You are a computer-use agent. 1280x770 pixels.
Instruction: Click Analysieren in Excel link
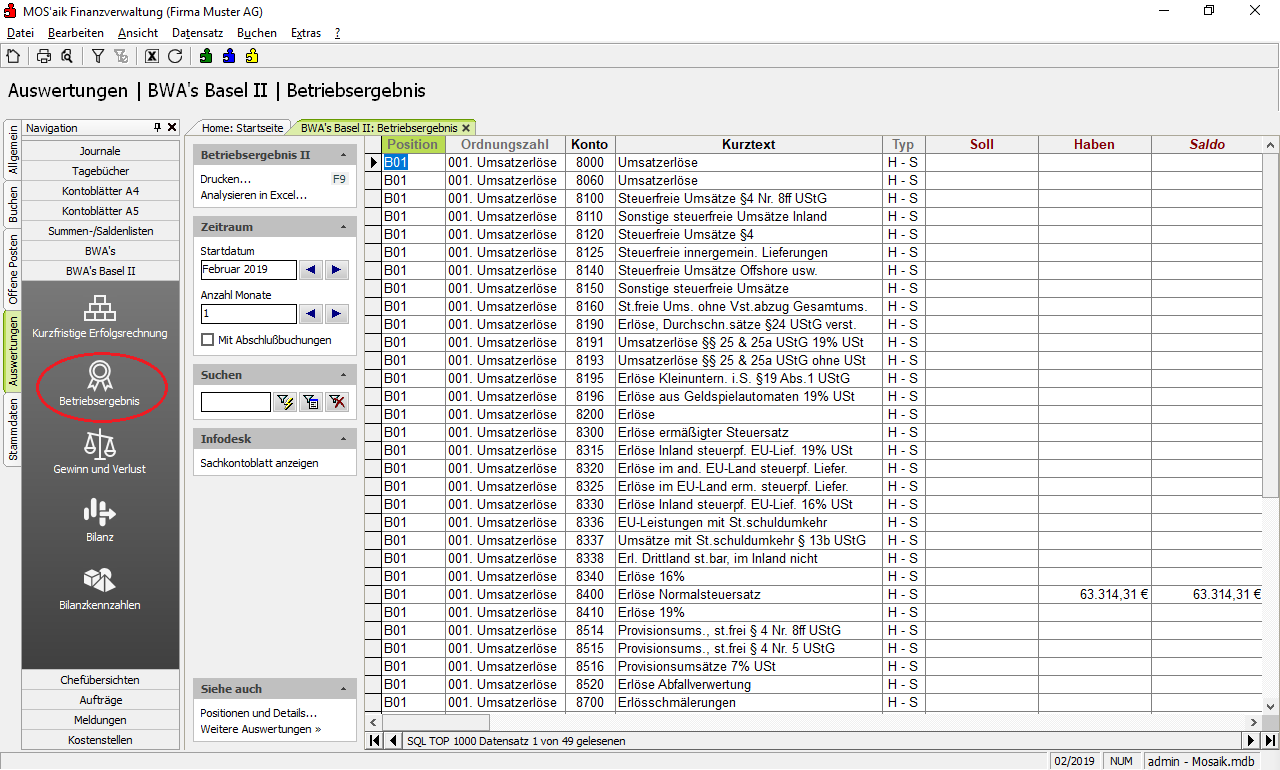[x=253, y=195]
